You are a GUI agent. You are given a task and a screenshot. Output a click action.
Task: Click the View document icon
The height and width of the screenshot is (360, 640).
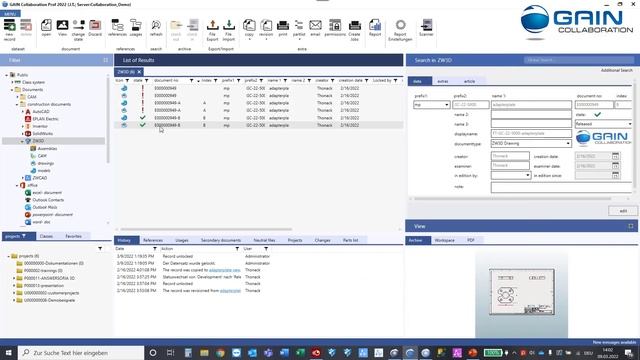coord(62,28)
